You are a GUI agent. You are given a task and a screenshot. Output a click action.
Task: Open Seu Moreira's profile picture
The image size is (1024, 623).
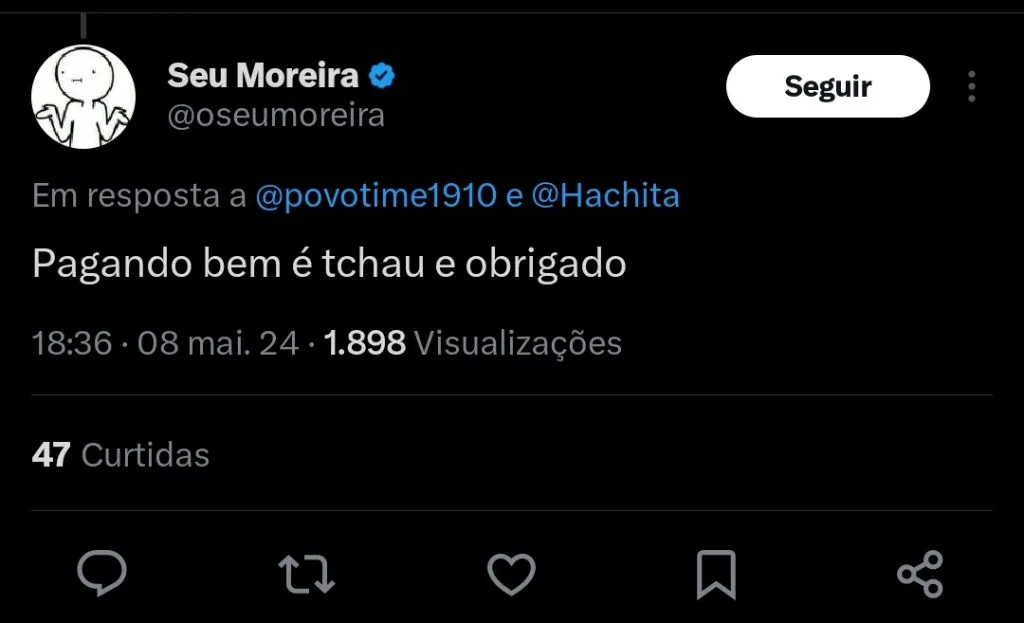84,97
